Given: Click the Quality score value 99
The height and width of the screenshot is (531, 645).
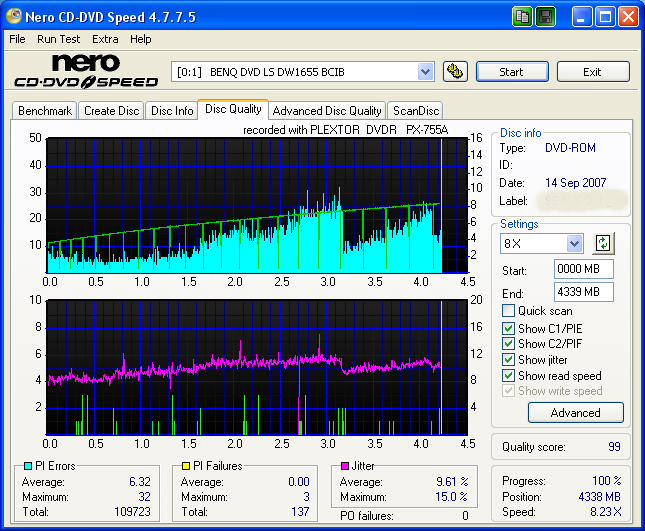Looking at the screenshot, I should (614, 447).
